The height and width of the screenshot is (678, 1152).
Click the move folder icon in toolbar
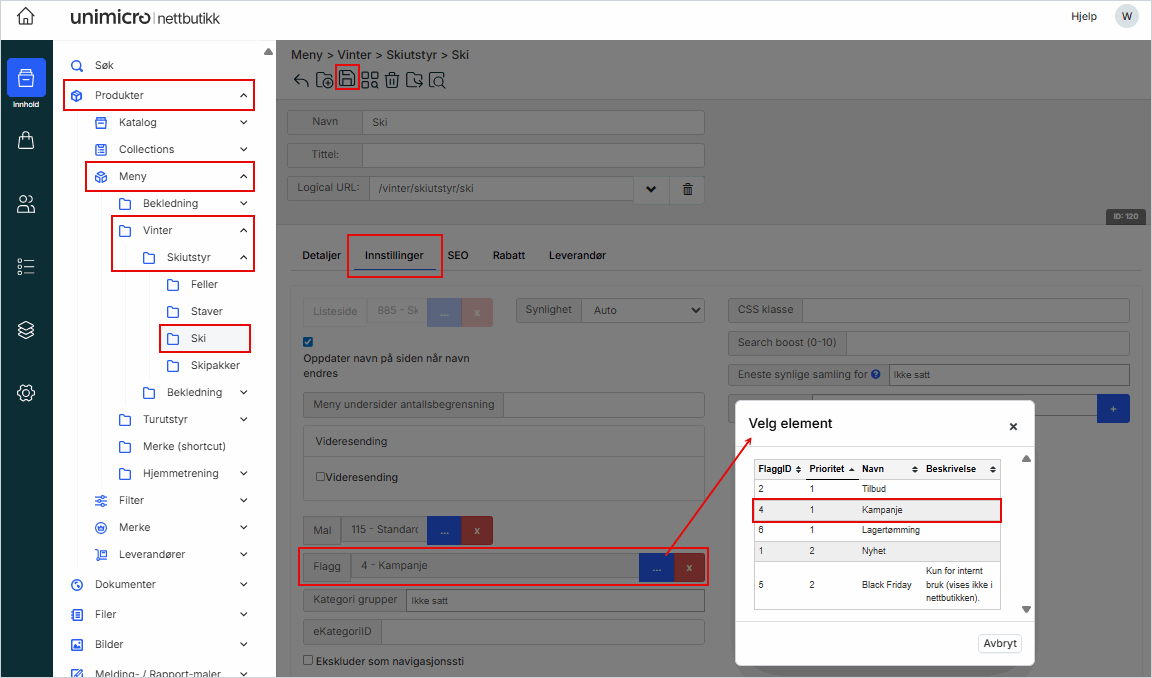[414, 81]
